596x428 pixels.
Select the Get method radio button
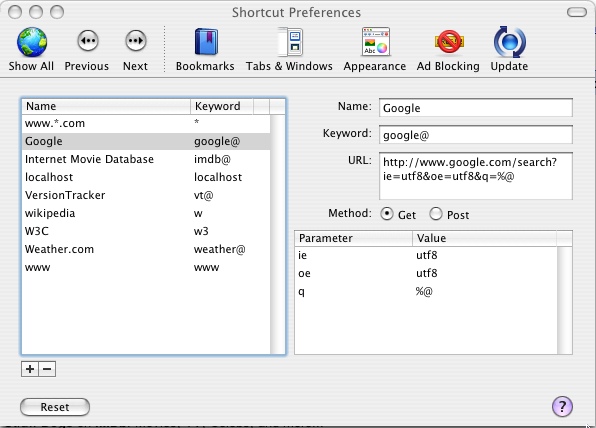387,214
